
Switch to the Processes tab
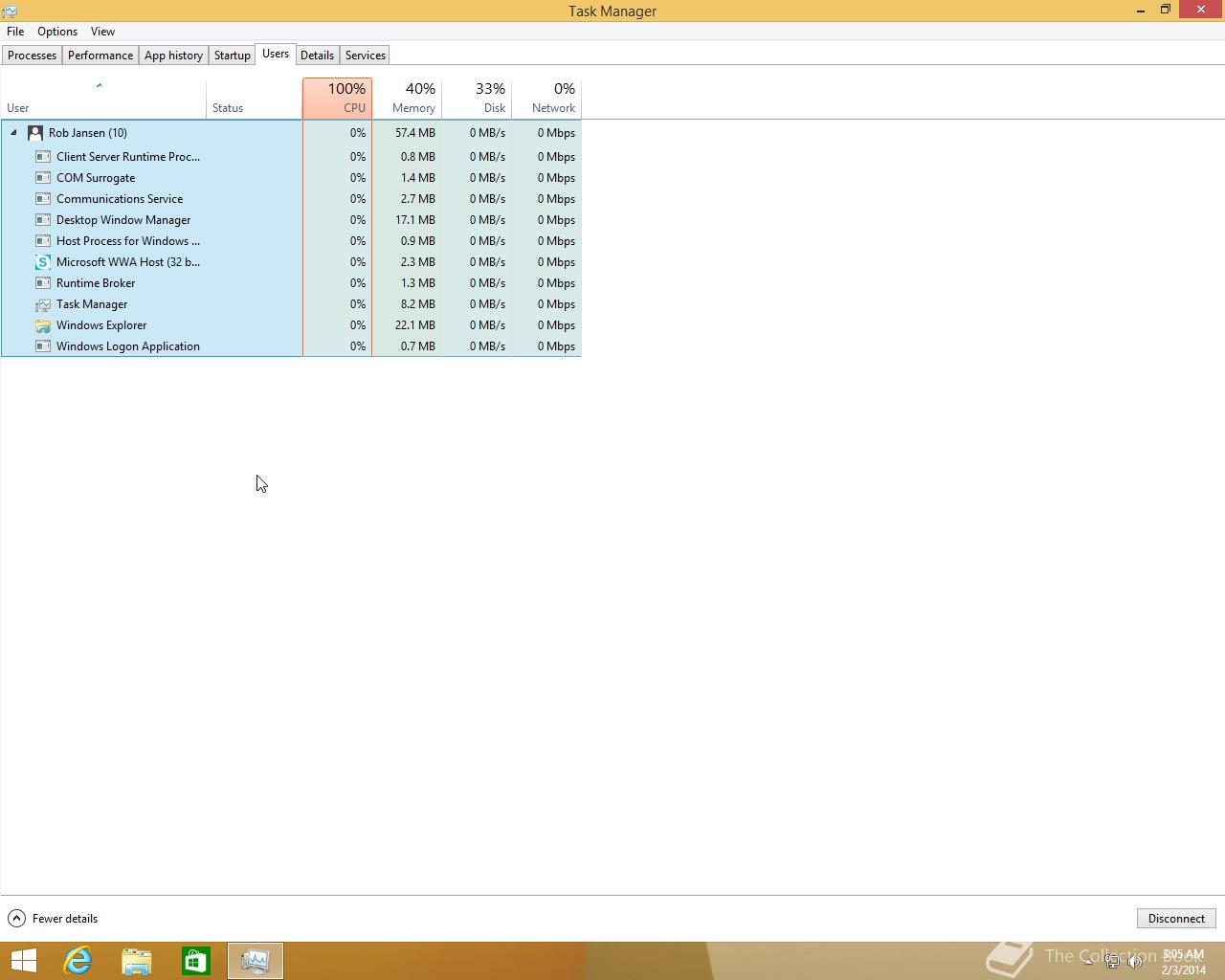pyautogui.click(x=32, y=56)
